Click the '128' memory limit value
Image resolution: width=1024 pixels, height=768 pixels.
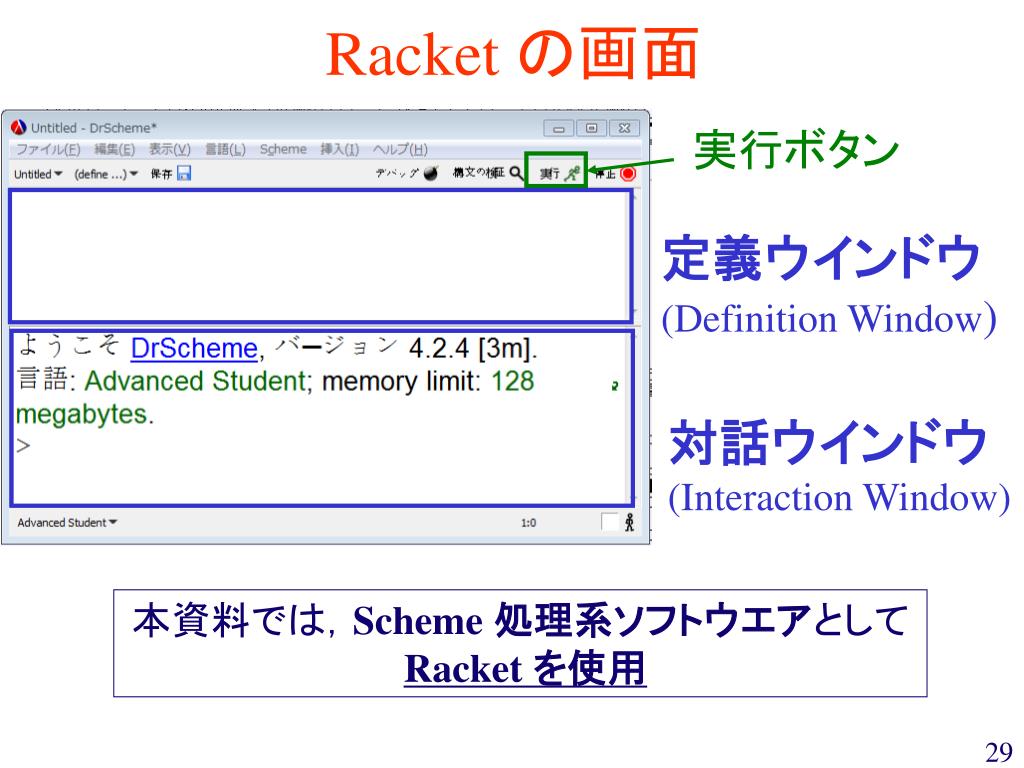coord(513,381)
